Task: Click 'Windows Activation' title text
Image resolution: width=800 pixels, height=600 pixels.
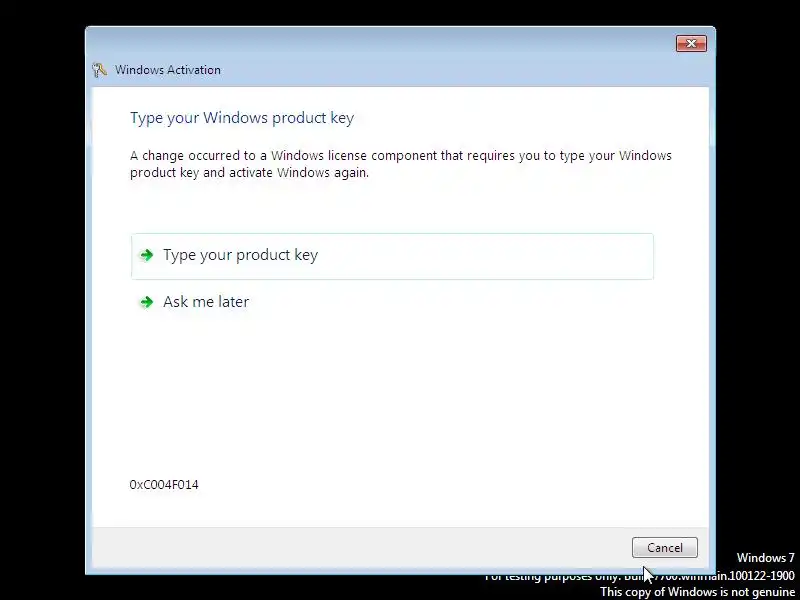Action: tap(167, 70)
